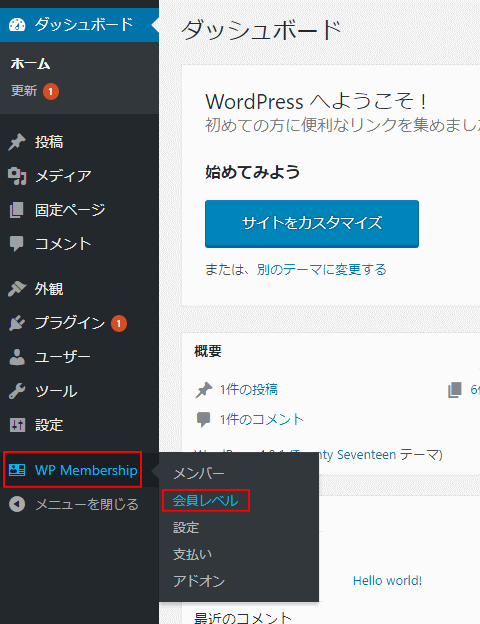480x624 pixels.
Task: Click the comment bubble icon beside 1件のコメント
Action: click(203, 419)
